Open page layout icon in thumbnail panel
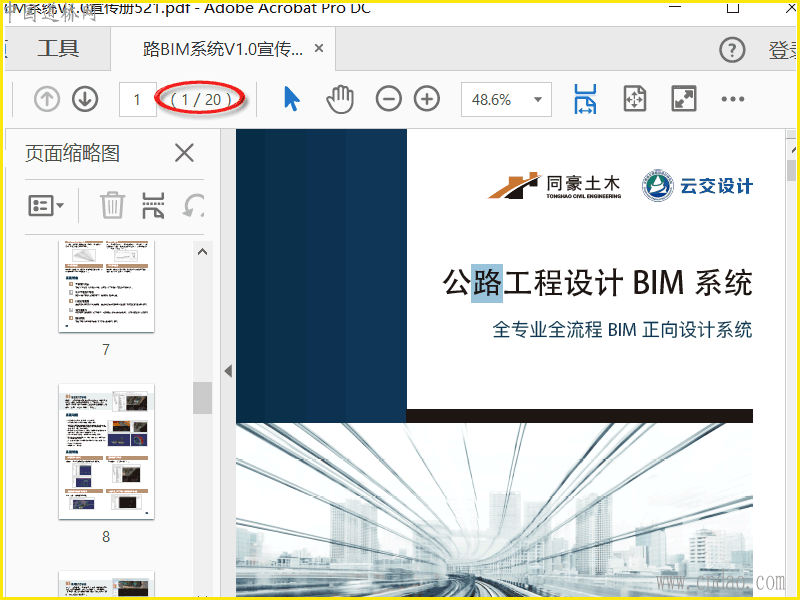Image resolution: width=800 pixels, height=600 pixels. coord(153,205)
